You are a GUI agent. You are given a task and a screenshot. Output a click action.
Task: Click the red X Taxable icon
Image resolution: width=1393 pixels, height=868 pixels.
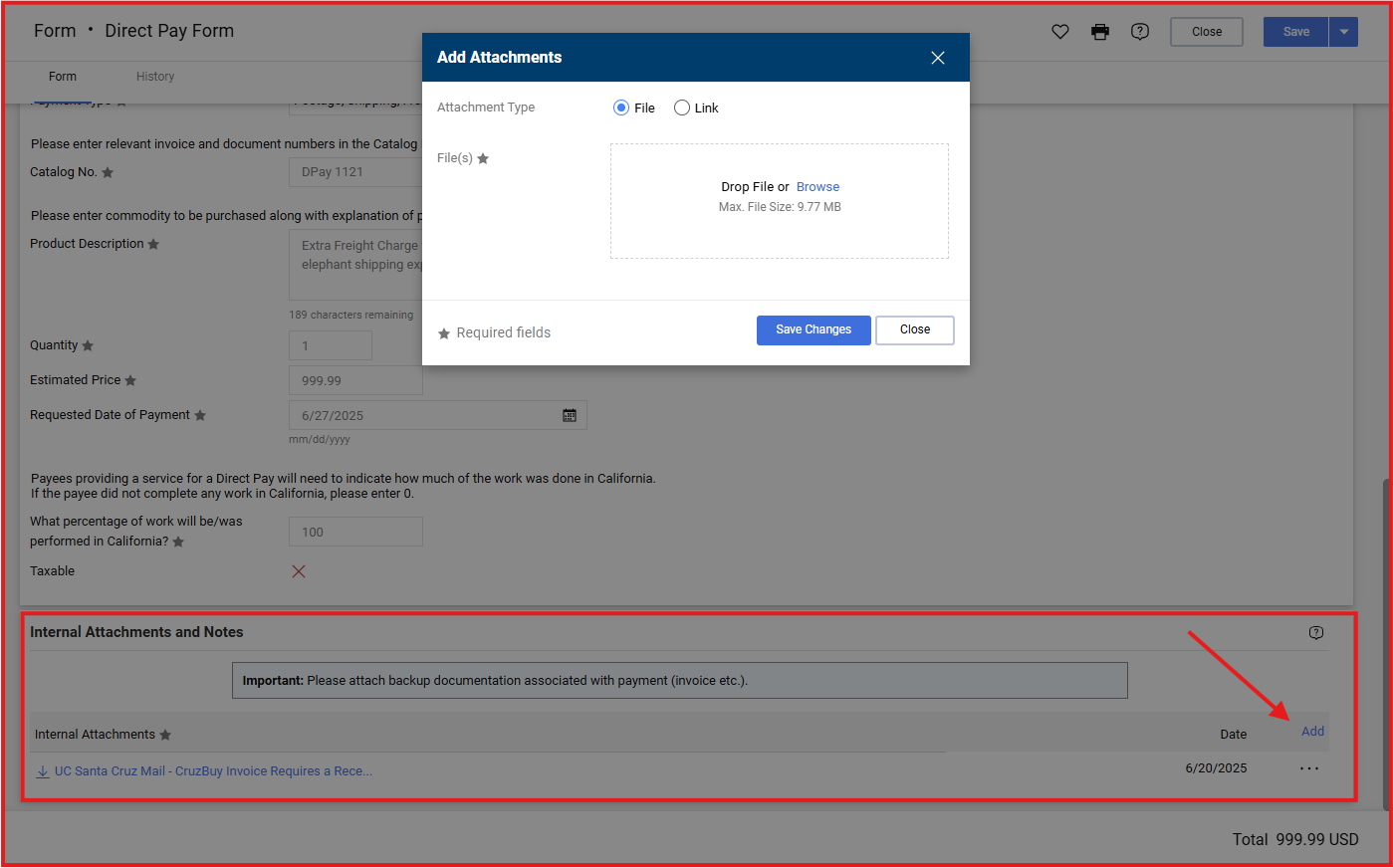click(x=299, y=571)
